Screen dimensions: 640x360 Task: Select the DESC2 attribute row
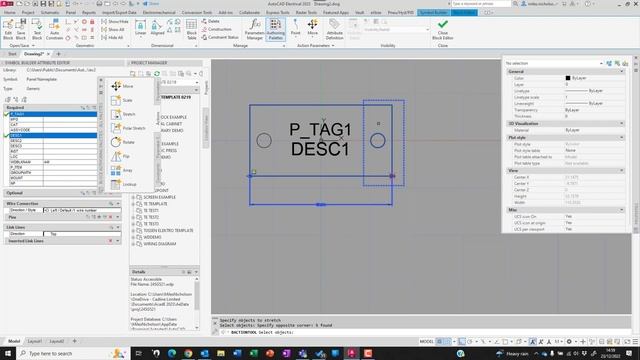click(53, 140)
